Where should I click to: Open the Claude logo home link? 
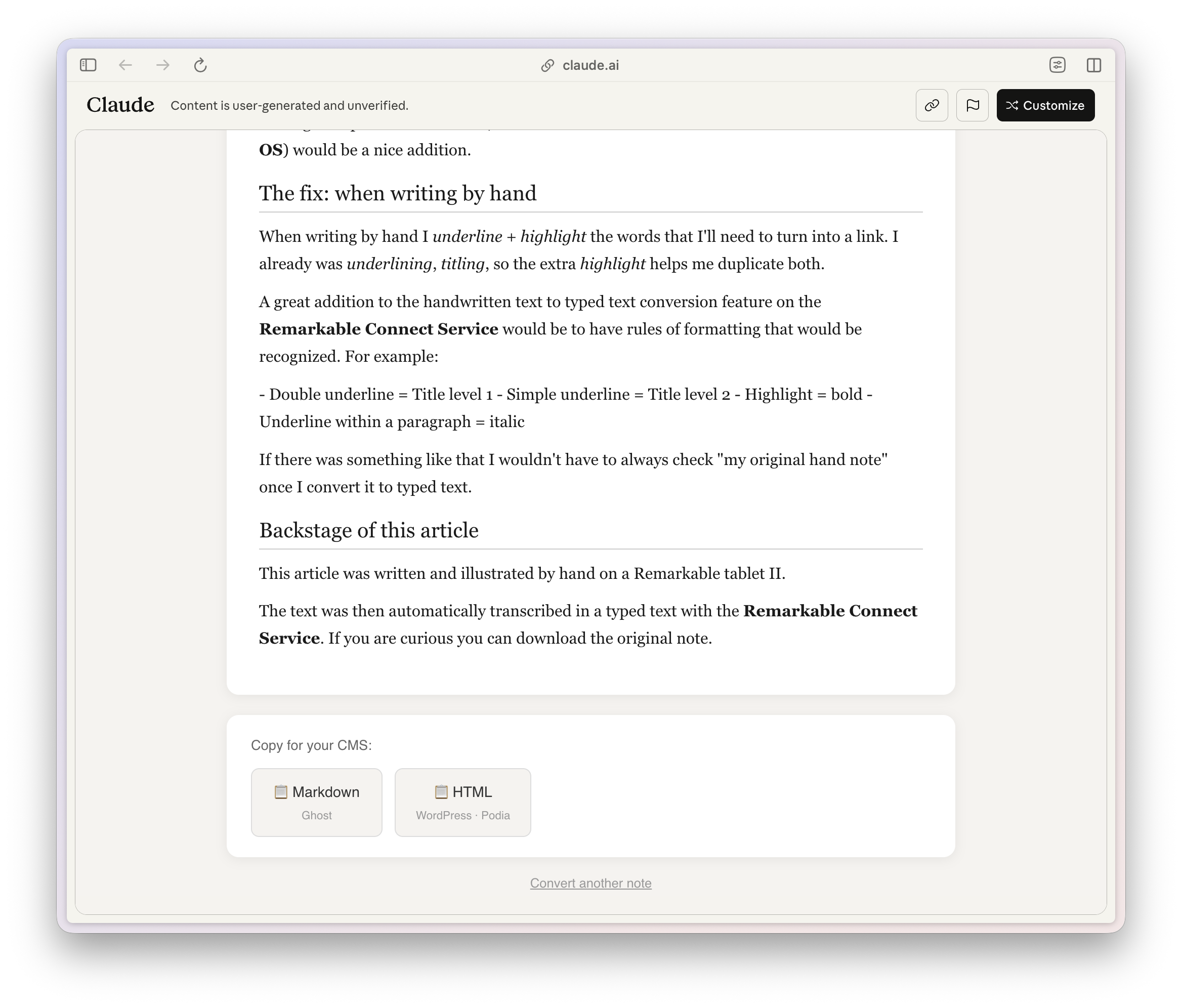tap(120, 105)
